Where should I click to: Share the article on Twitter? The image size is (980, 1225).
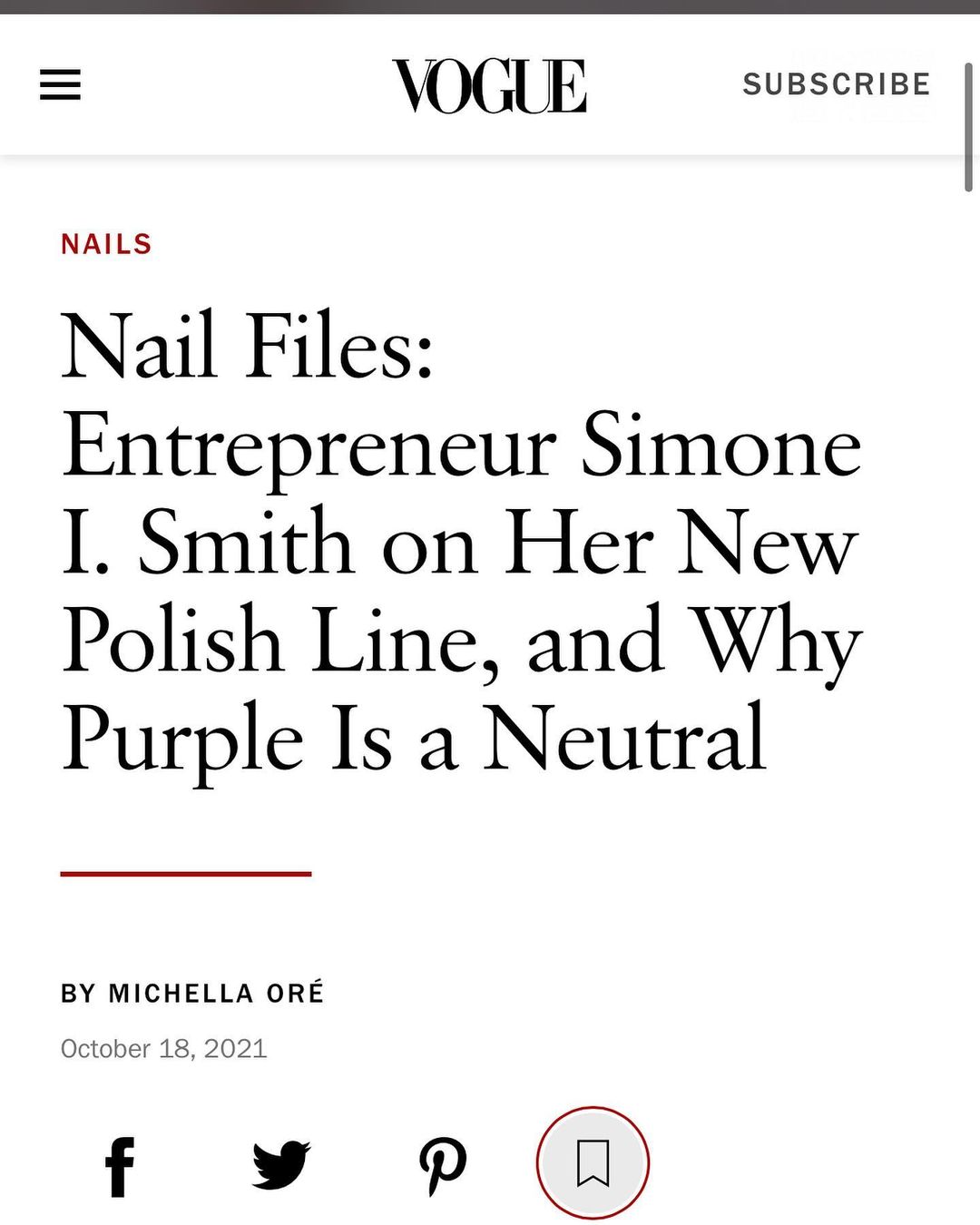(x=281, y=1165)
